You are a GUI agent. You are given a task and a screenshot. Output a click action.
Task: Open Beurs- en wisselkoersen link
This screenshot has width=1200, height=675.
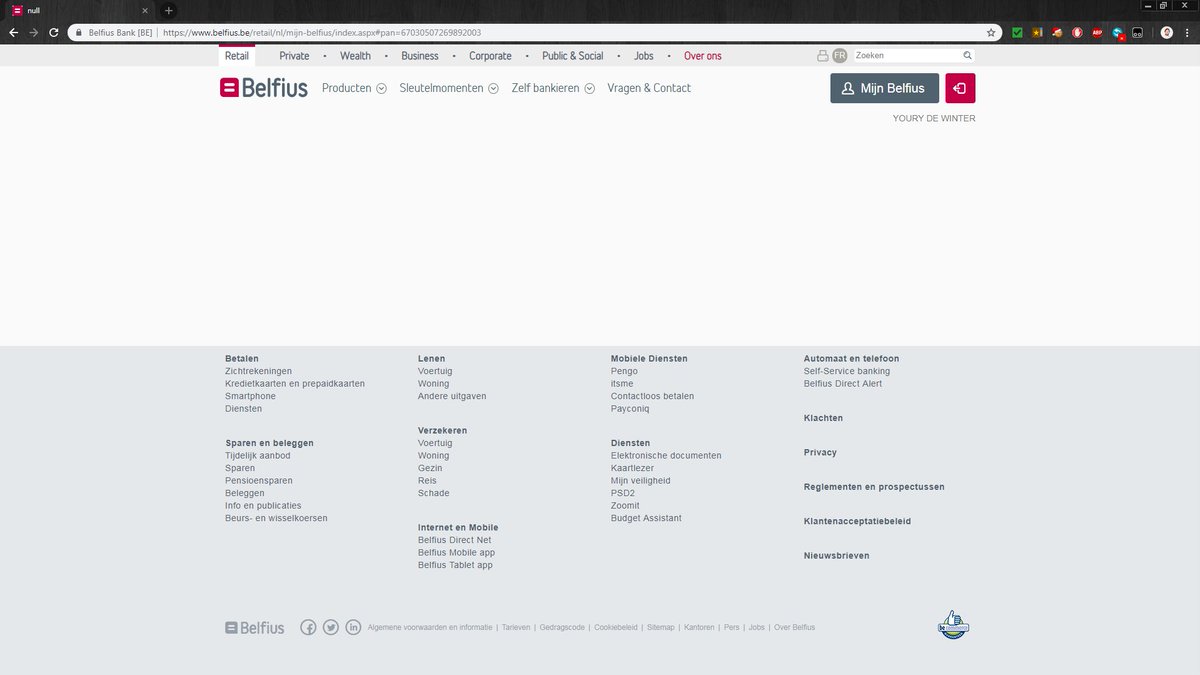point(276,518)
